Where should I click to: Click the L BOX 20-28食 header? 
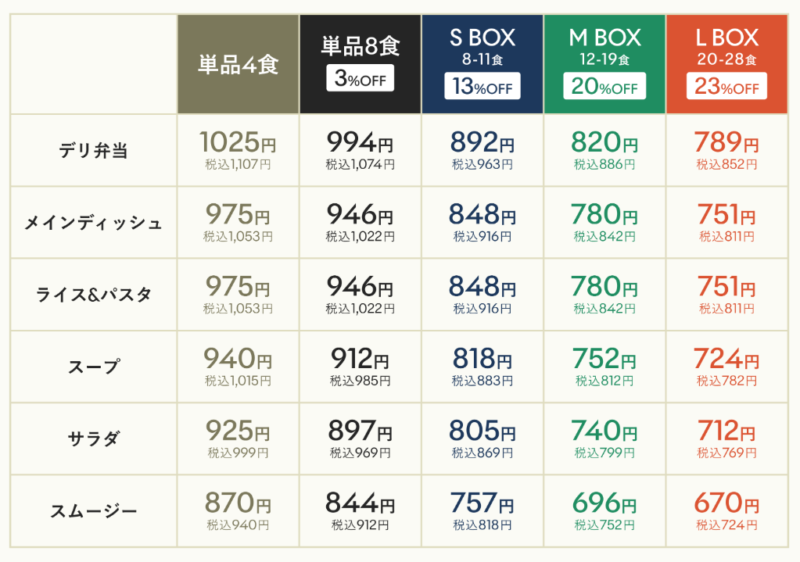[727, 64]
